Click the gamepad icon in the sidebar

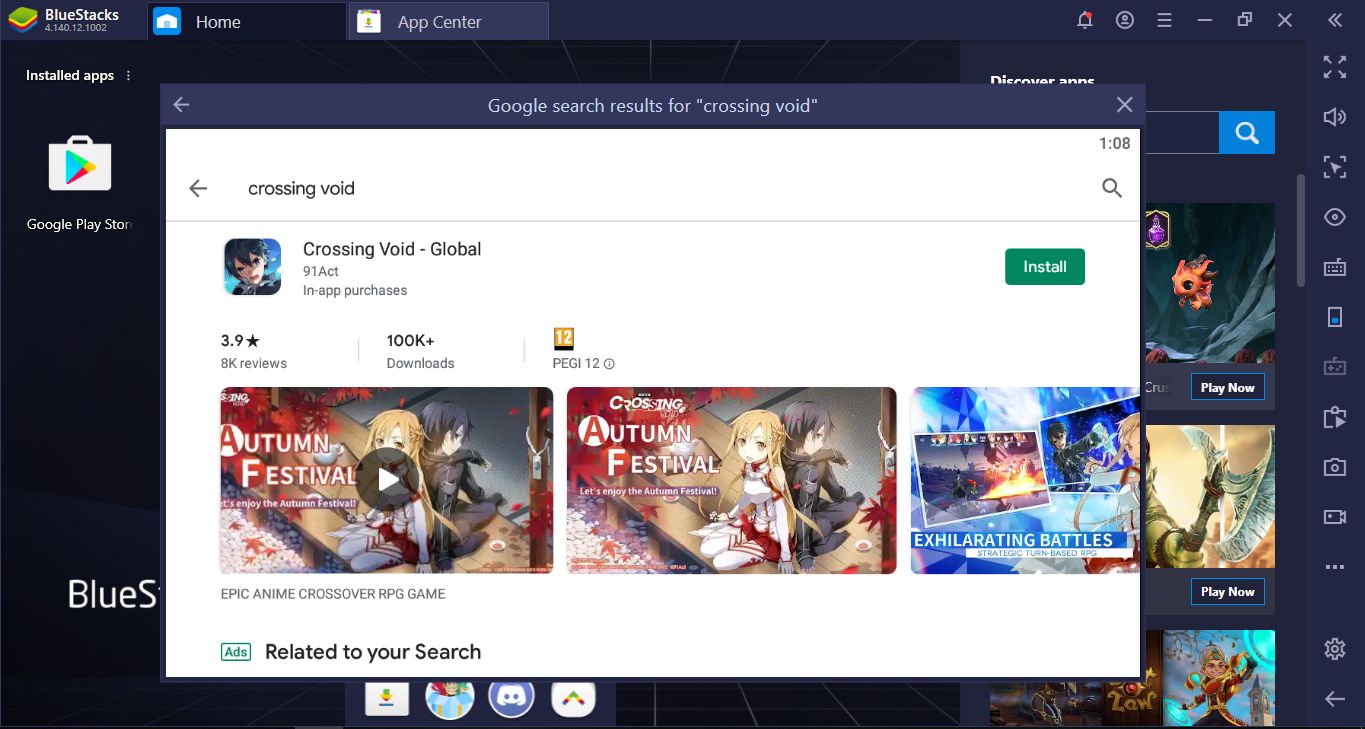tap(1335, 367)
